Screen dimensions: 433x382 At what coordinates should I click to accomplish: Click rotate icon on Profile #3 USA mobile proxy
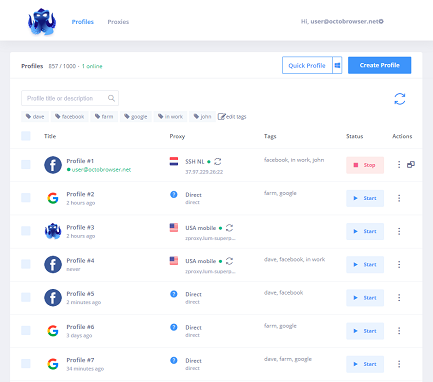click(229, 228)
